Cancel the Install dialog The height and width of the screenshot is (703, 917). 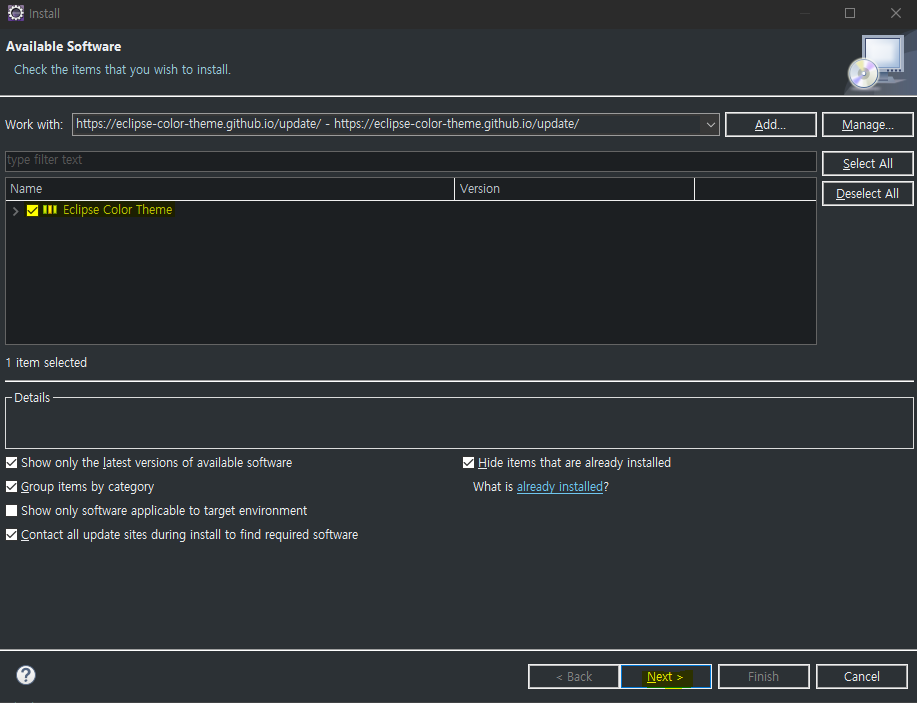[x=861, y=677]
